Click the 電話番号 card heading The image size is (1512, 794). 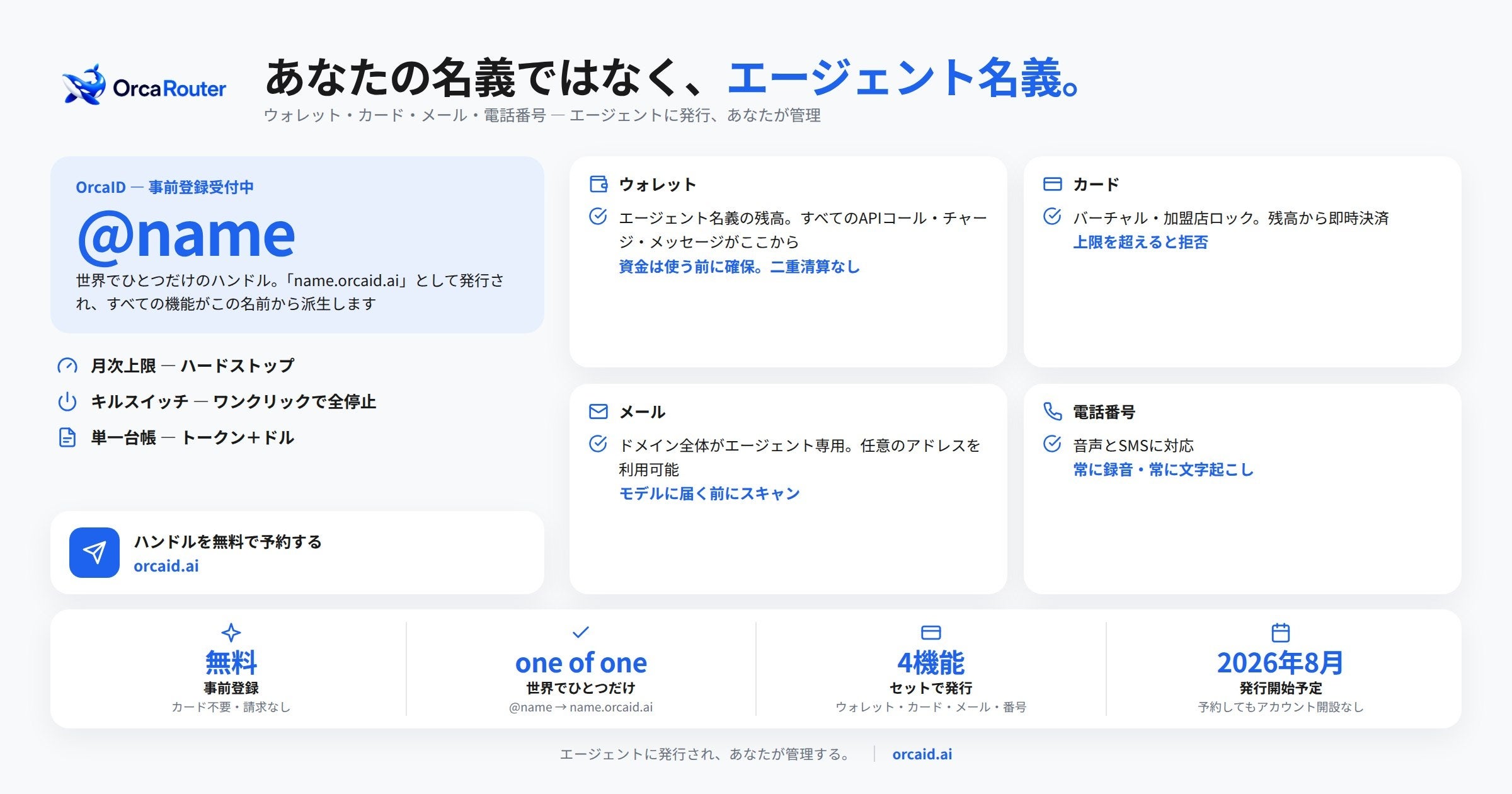[x=1104, y=412]
